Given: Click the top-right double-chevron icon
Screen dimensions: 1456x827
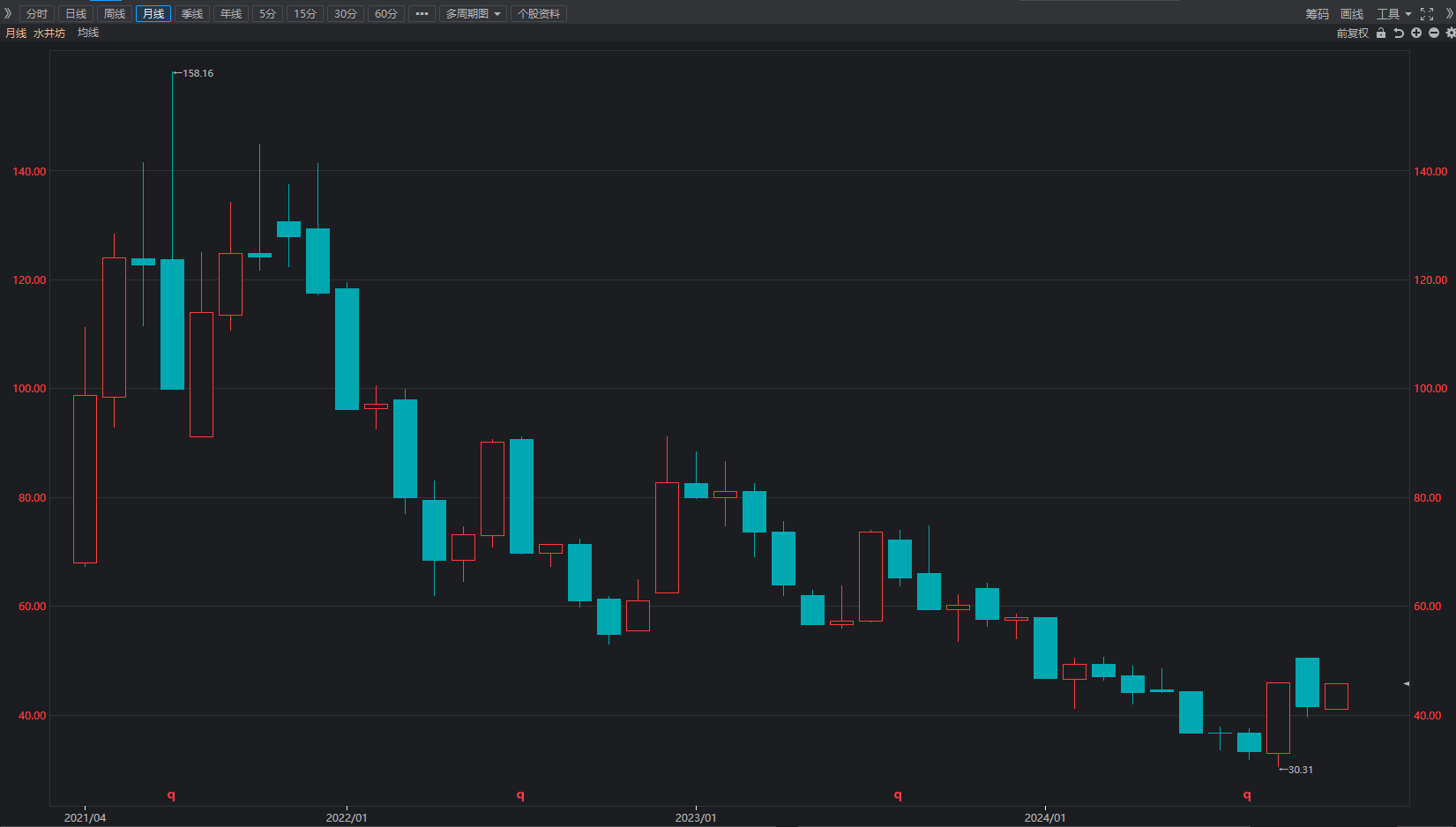Looking at the screenshot, I should click(1448, 14).
